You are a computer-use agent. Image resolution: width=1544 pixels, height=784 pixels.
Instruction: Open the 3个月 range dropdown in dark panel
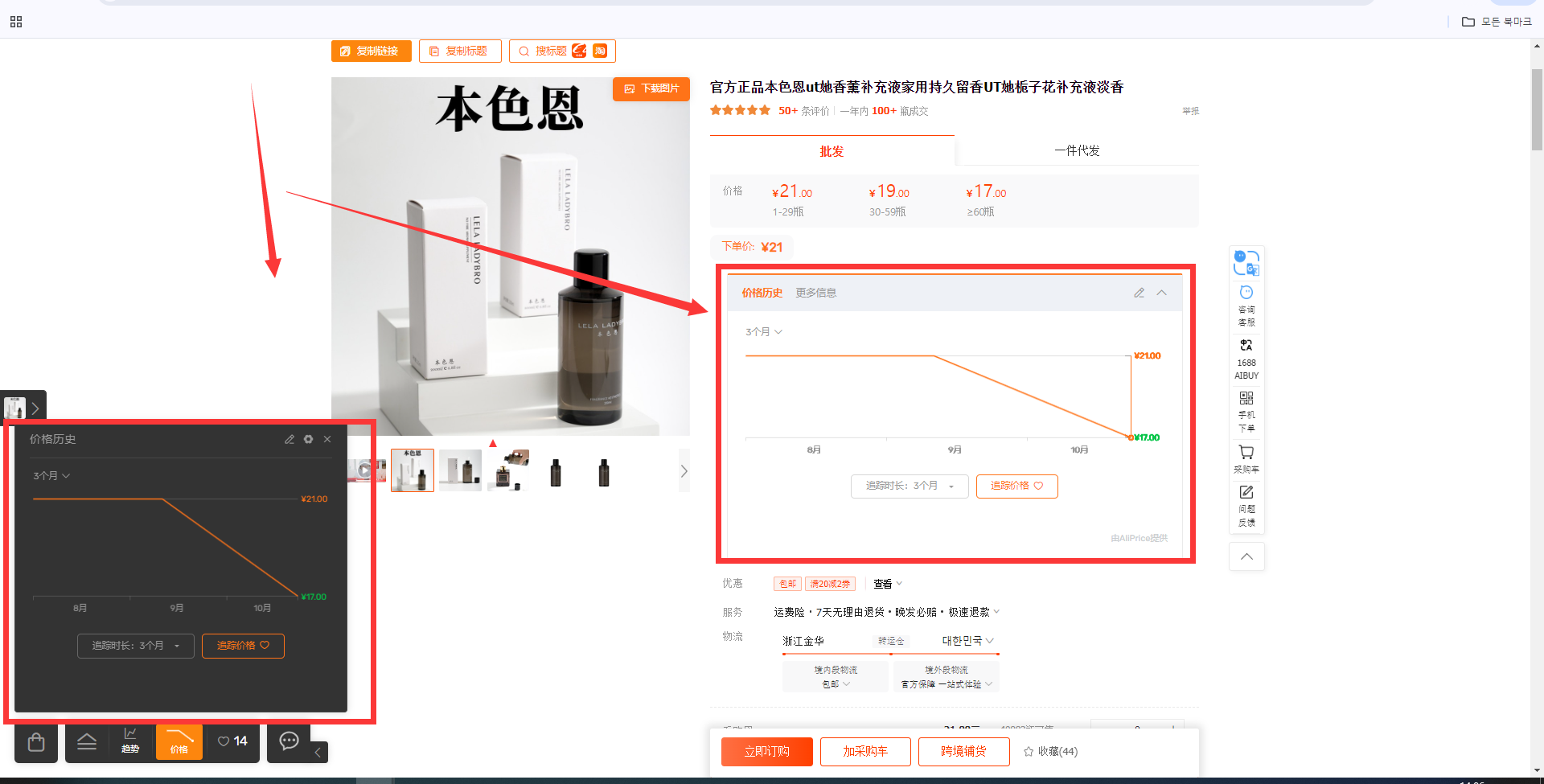pyautogui.click(x=51, y=475)
